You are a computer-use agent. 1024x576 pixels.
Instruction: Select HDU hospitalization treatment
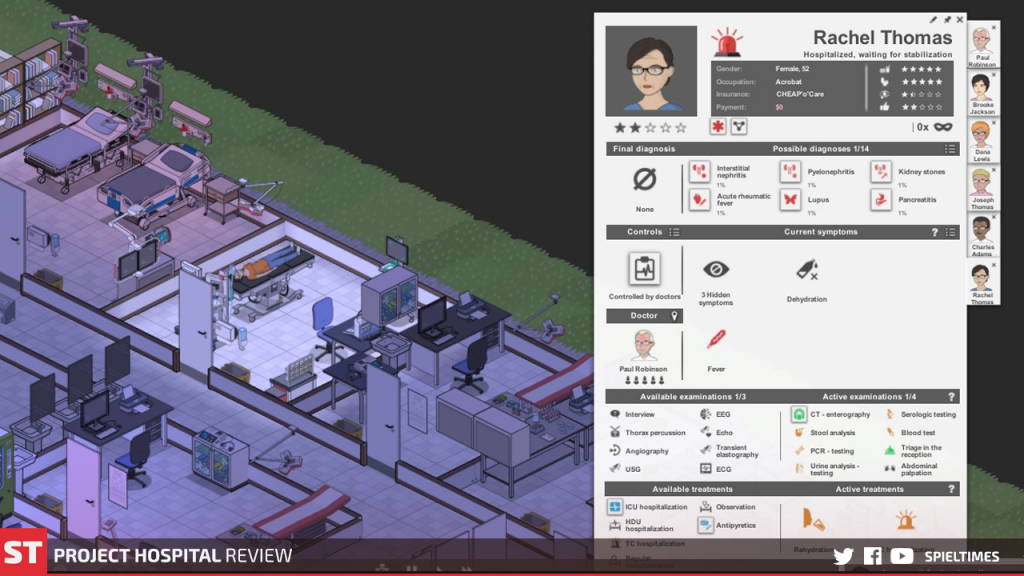point(641,525)
